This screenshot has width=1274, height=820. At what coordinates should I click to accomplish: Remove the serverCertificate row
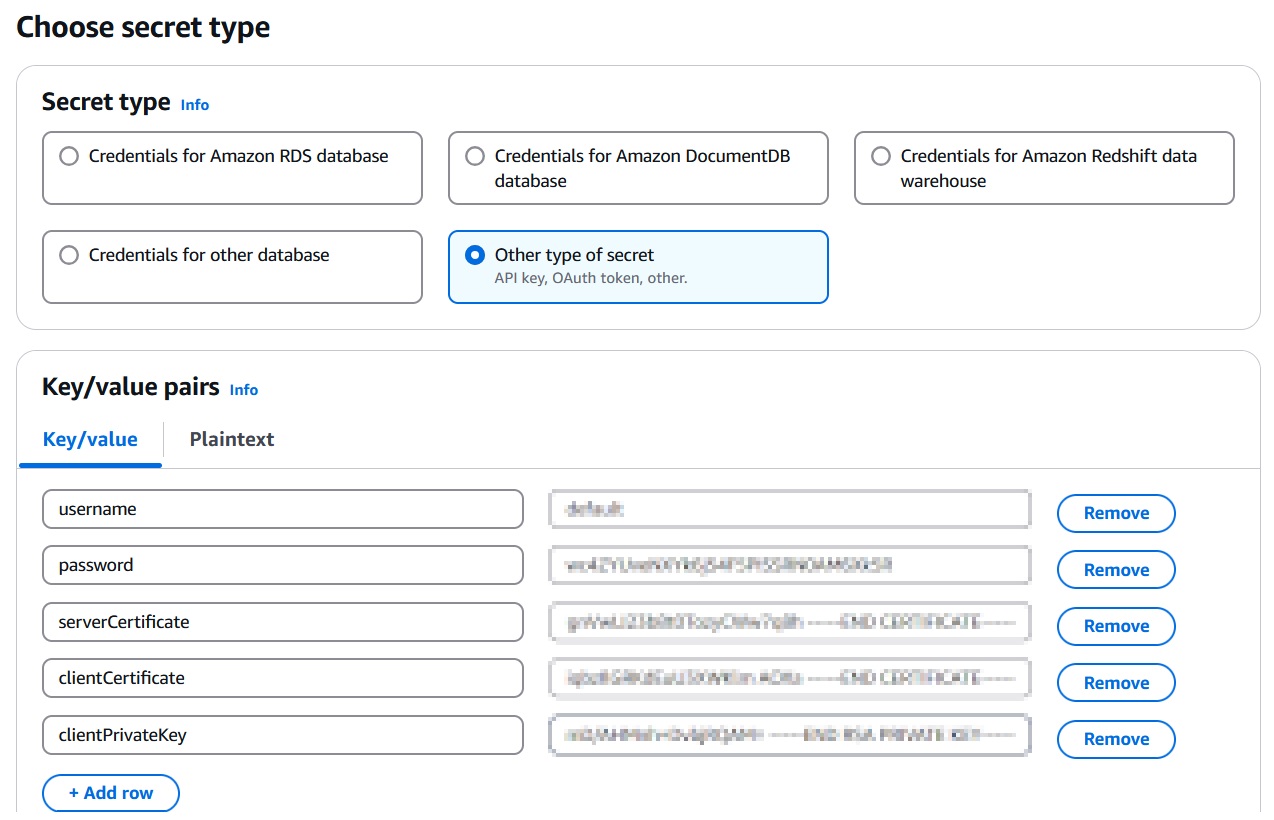click(1115, 626)
